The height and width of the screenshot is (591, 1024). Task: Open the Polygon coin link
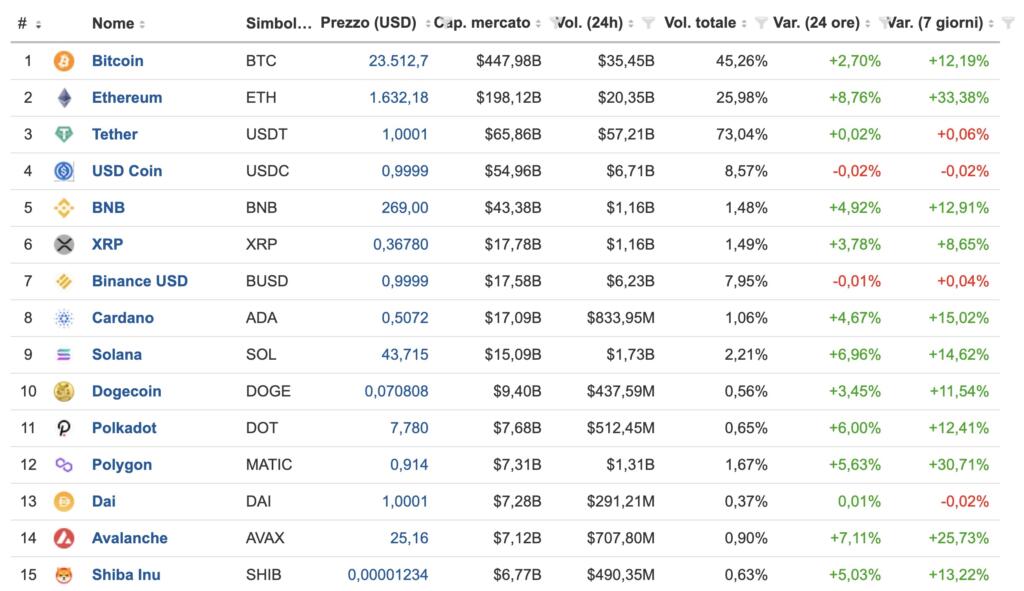coord(122,465)
